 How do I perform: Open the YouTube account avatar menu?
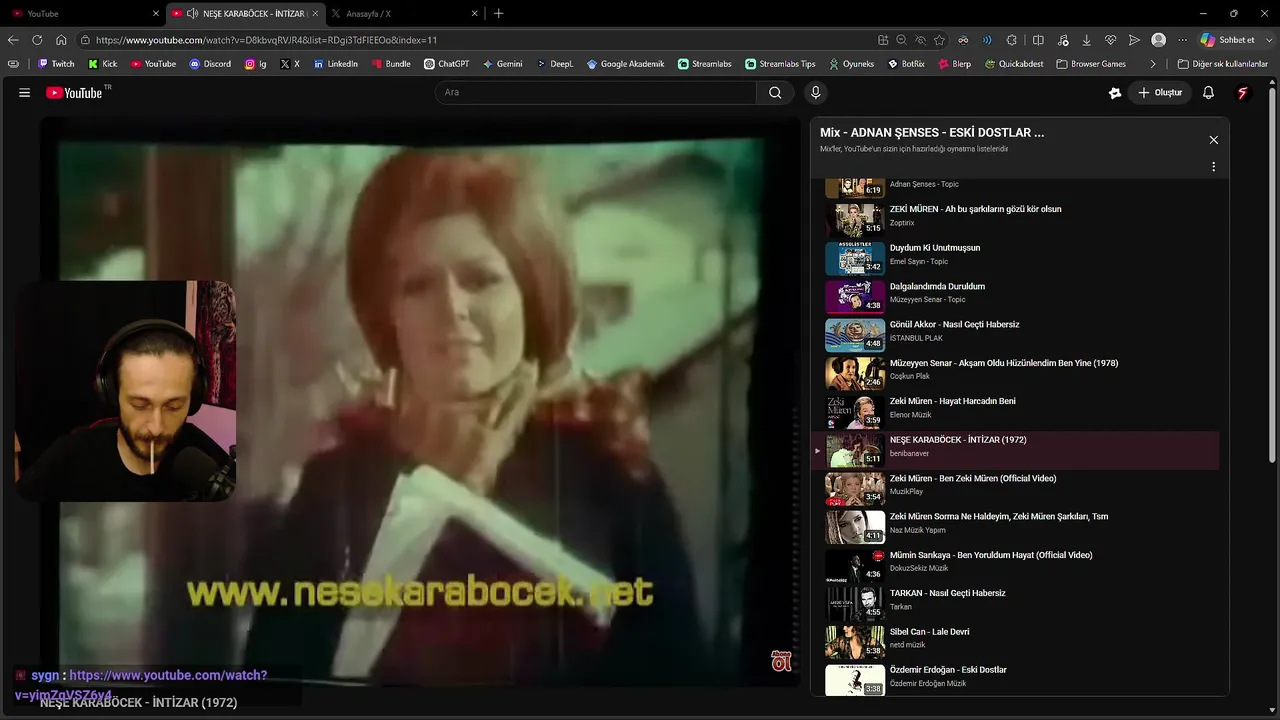click(x=1243, y=93)
